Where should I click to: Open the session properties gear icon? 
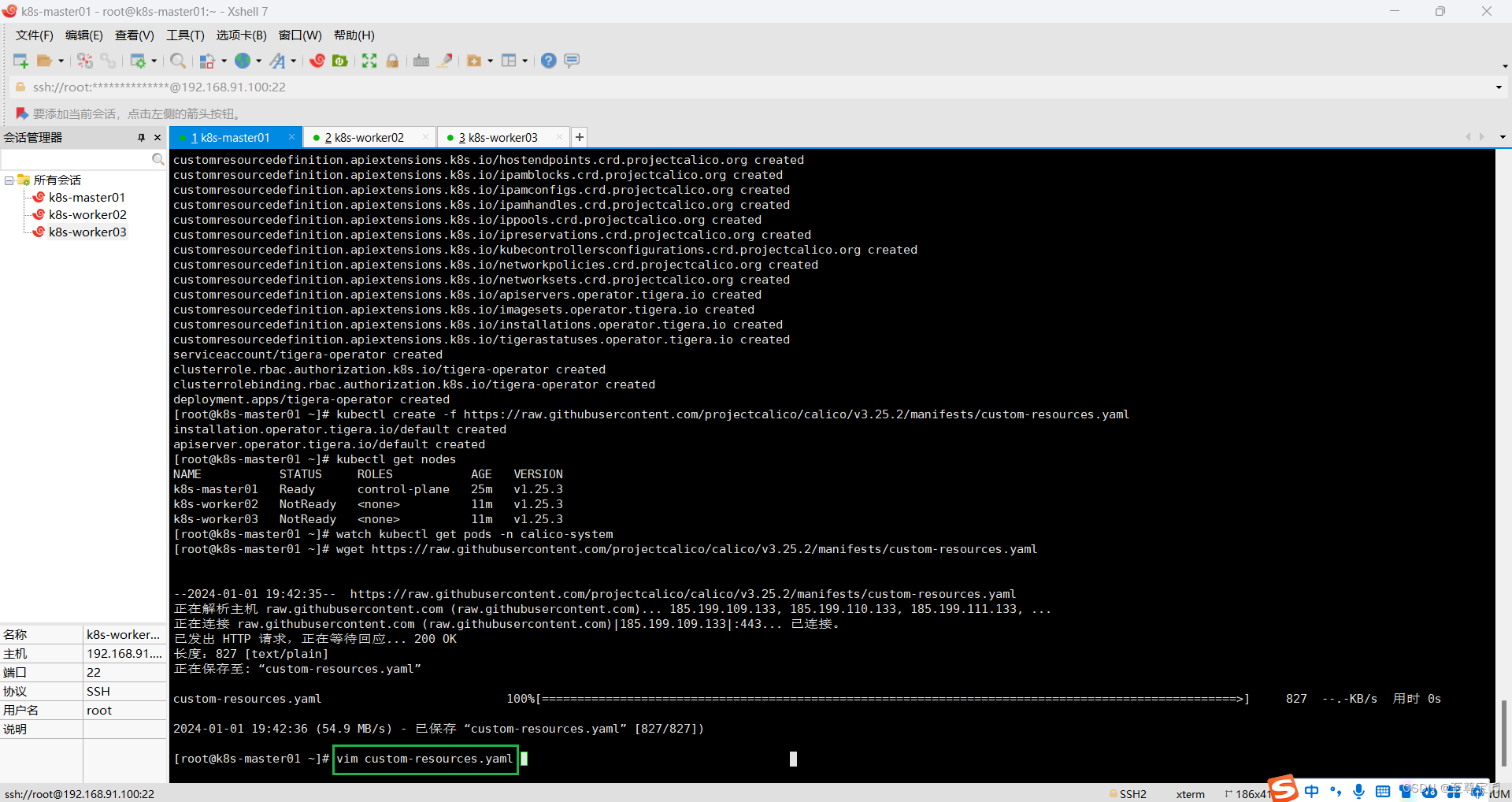138,61
